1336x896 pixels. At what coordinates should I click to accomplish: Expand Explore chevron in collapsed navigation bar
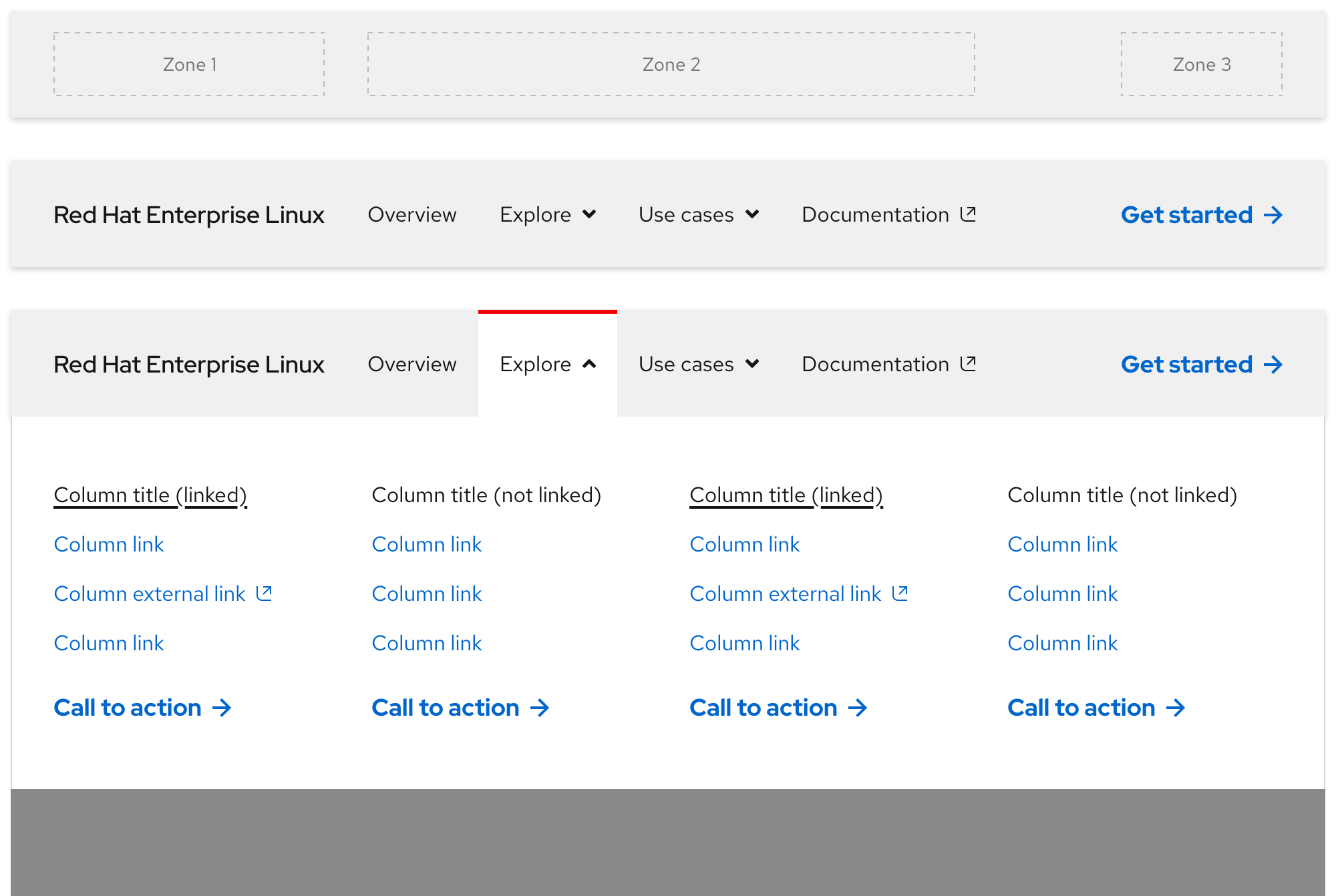tap(589, 214)
